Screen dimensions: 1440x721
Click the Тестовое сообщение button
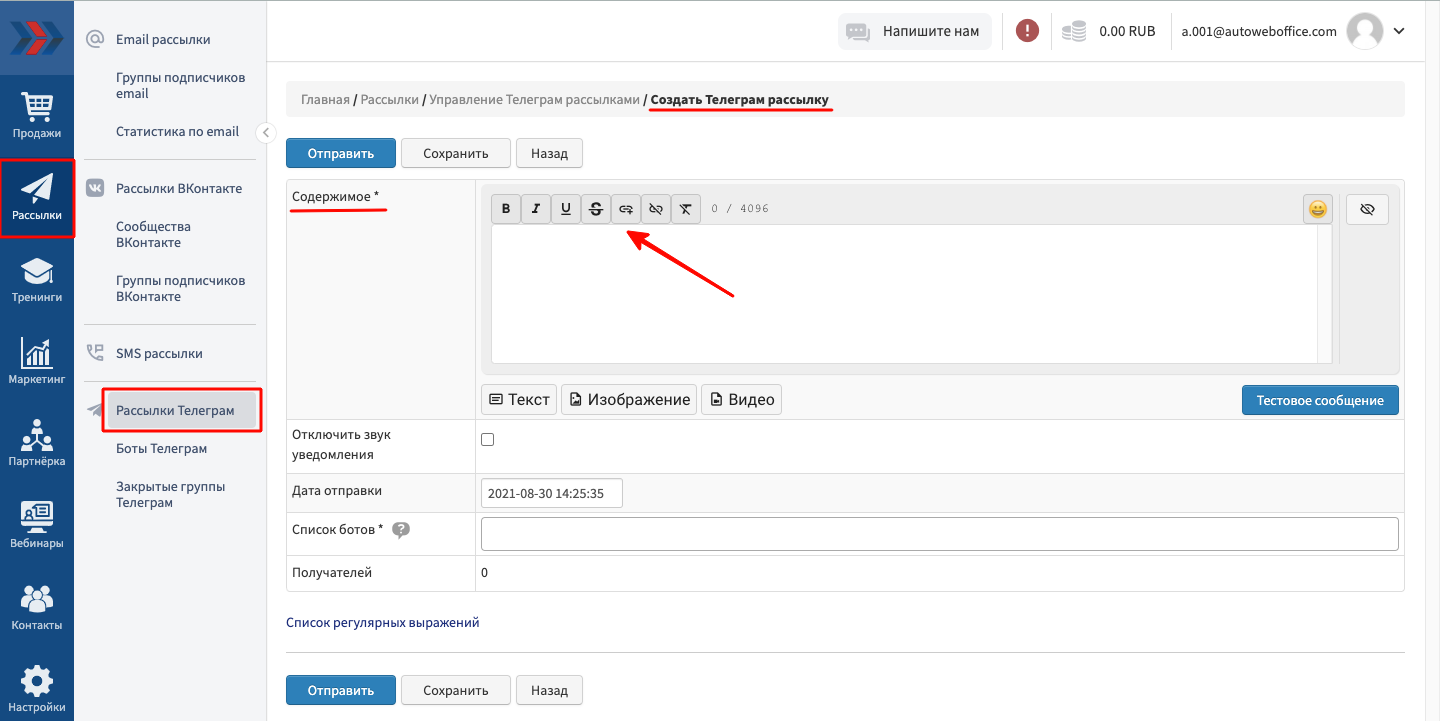point(1320,400)
